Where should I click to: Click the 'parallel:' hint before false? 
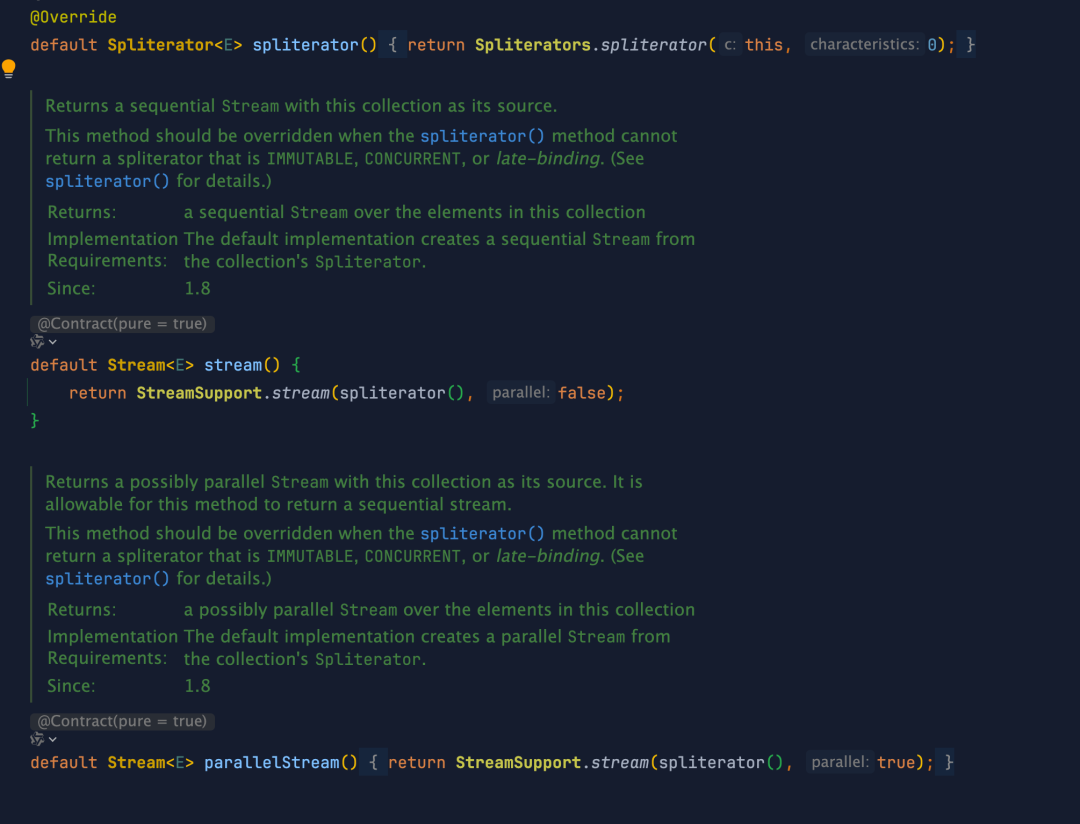click(x=521, y=393)
